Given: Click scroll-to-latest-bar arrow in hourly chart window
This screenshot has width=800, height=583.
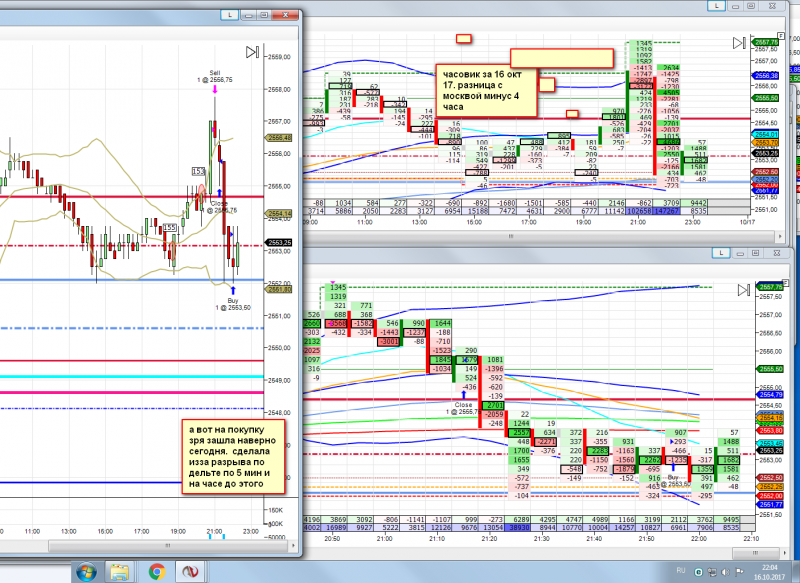Looking at the screenshot, I should pyautogui.click(x=739, y=43).
